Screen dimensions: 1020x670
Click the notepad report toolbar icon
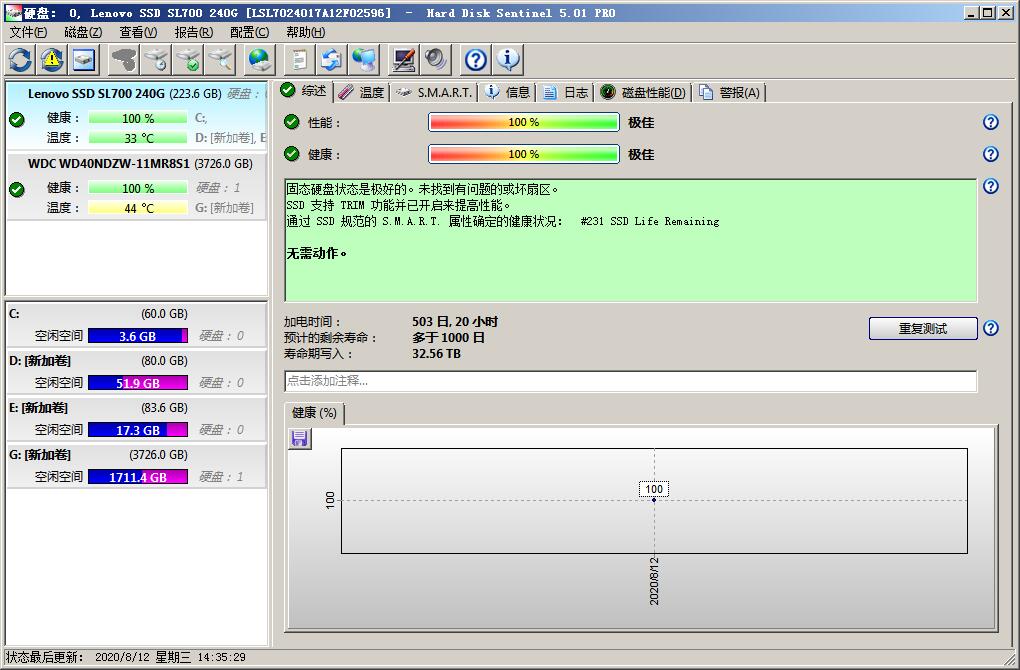299,60
